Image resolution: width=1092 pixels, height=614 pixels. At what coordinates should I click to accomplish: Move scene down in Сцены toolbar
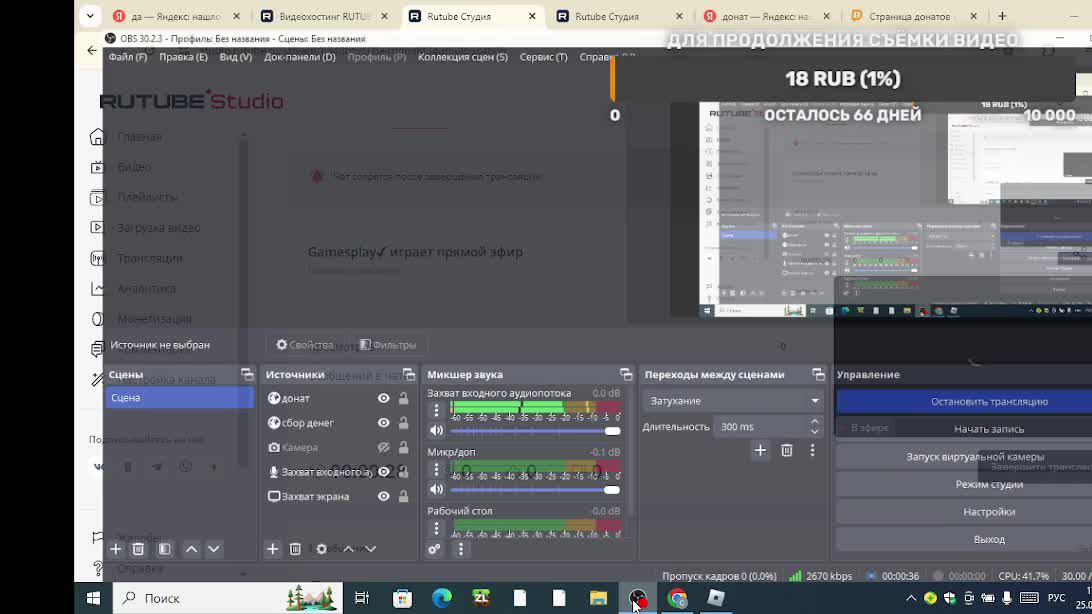[x=214, y=549]
